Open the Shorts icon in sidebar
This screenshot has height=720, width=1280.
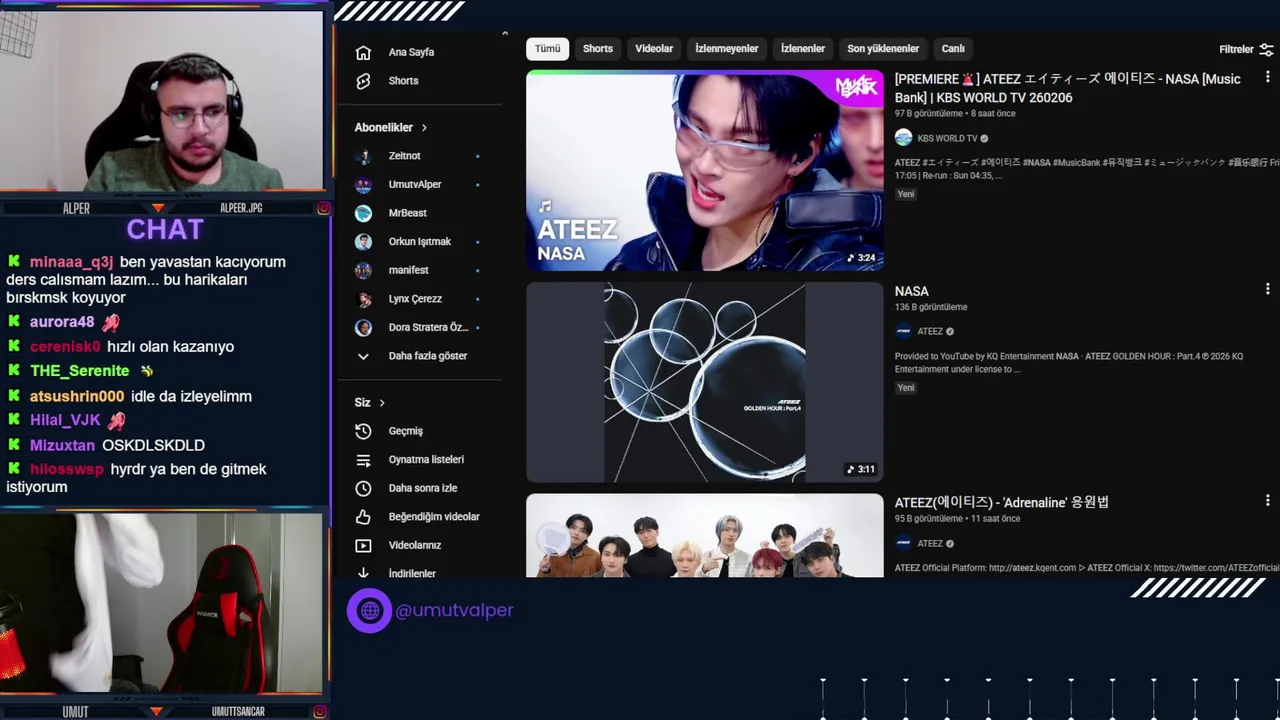point(363,81)
